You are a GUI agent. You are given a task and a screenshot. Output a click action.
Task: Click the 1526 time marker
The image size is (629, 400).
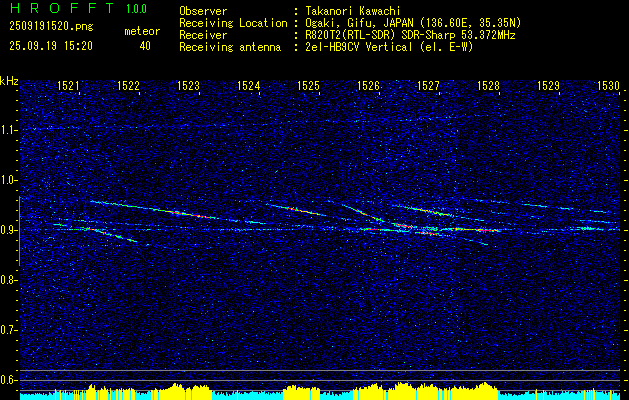click(x=369, y=85)
